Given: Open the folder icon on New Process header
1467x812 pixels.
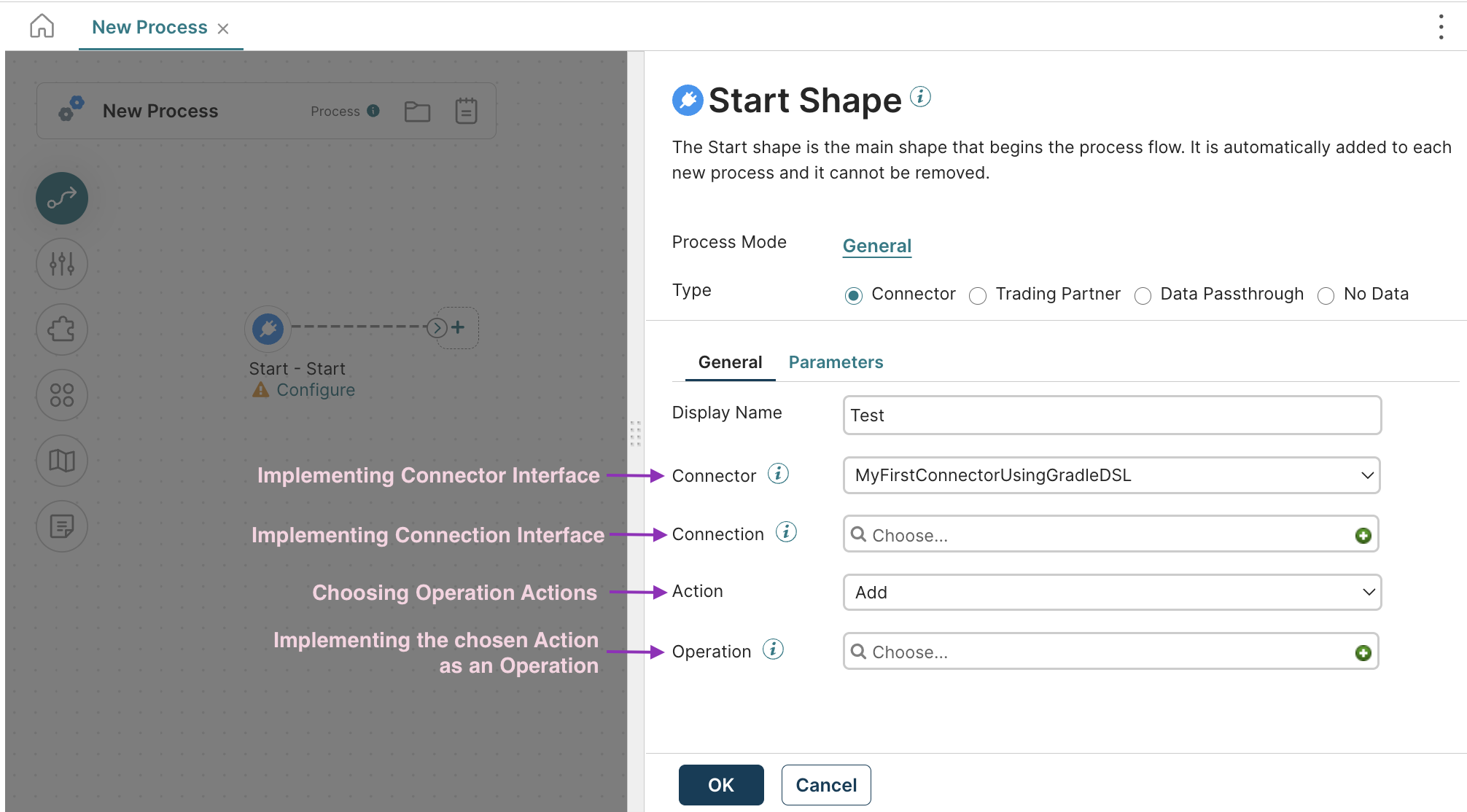Looking at the screenshot, I should coord(417,111).
